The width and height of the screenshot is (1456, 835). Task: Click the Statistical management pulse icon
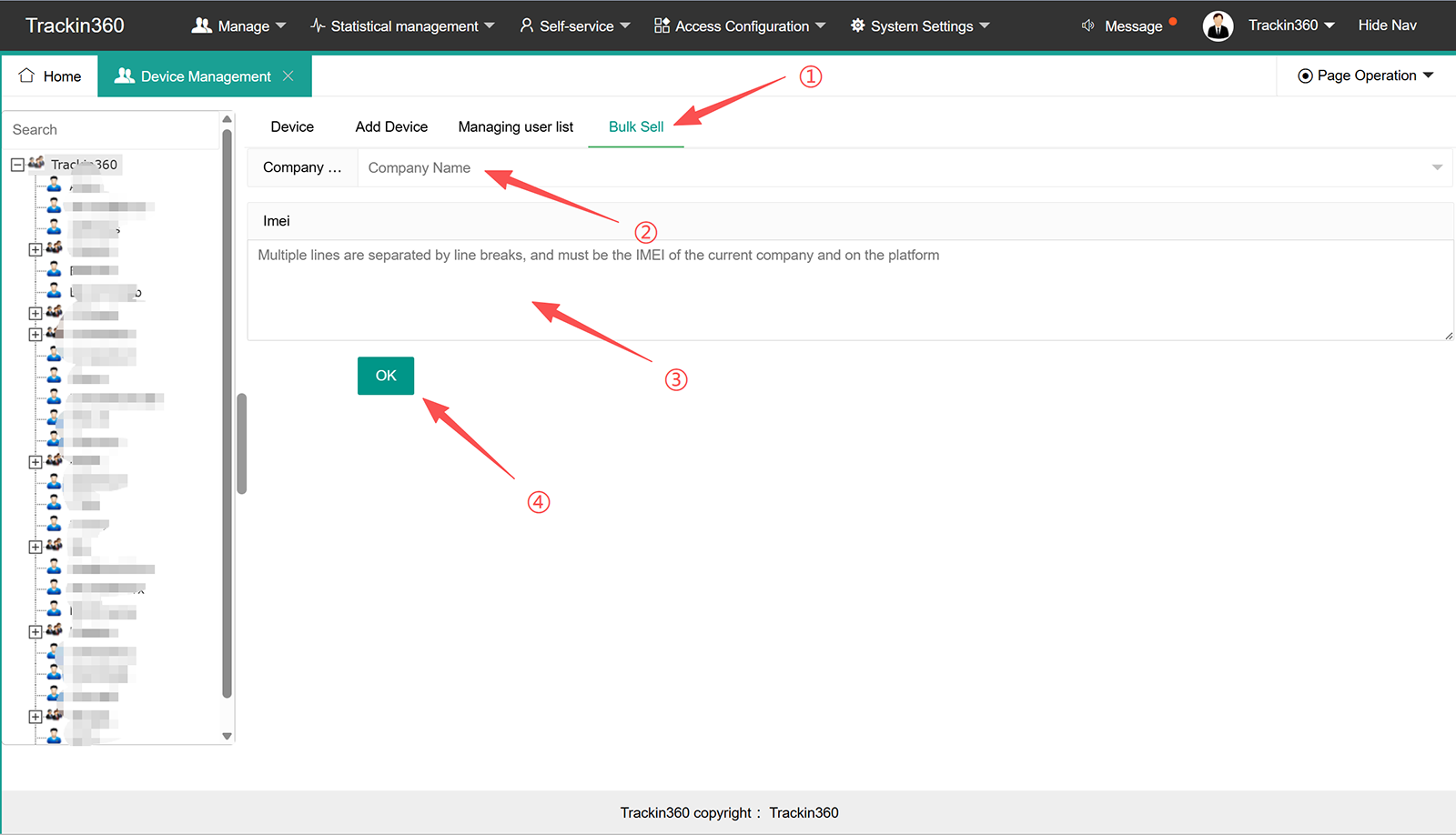point(318,25)
